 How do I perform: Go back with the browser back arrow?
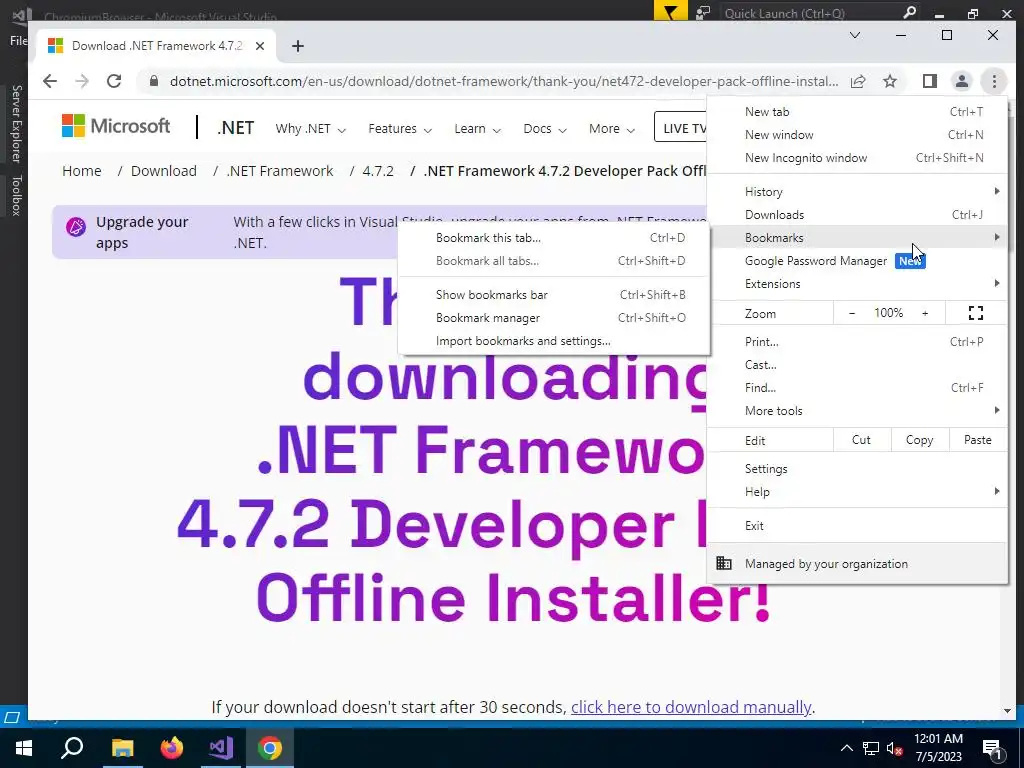point(50,81)
